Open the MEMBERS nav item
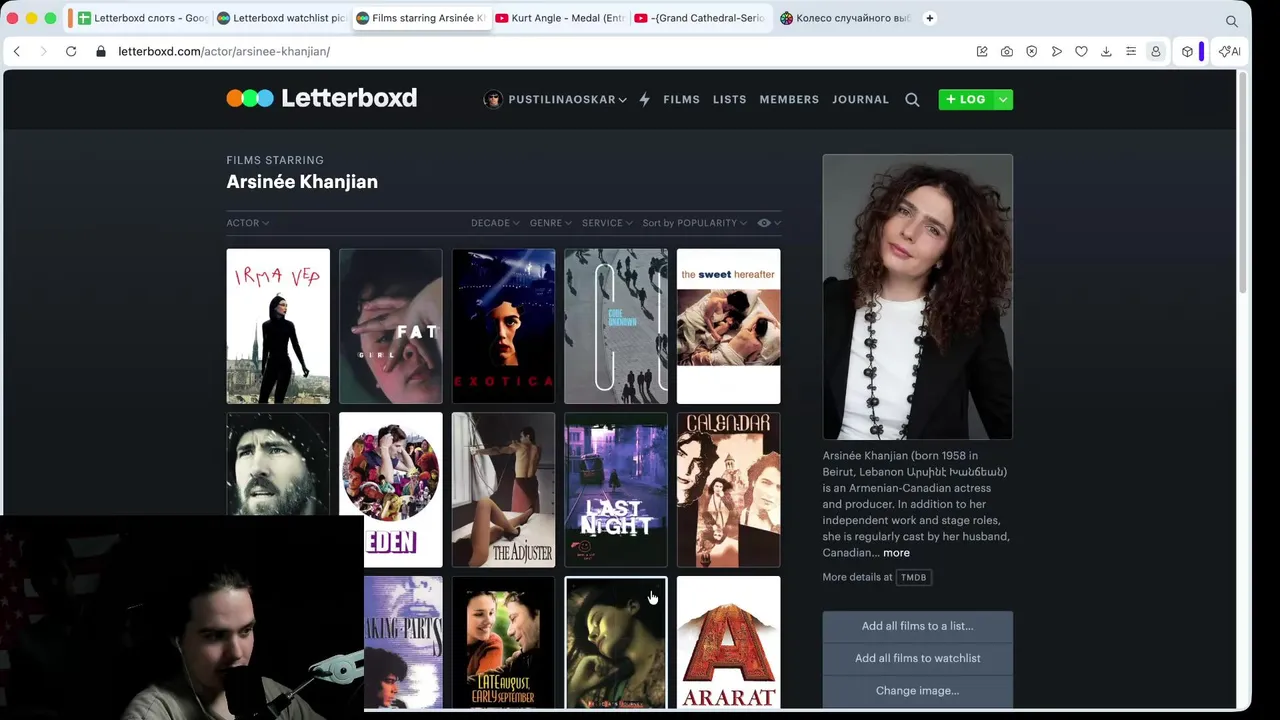Screen dimensions: 1280x720 pos(789,99)
